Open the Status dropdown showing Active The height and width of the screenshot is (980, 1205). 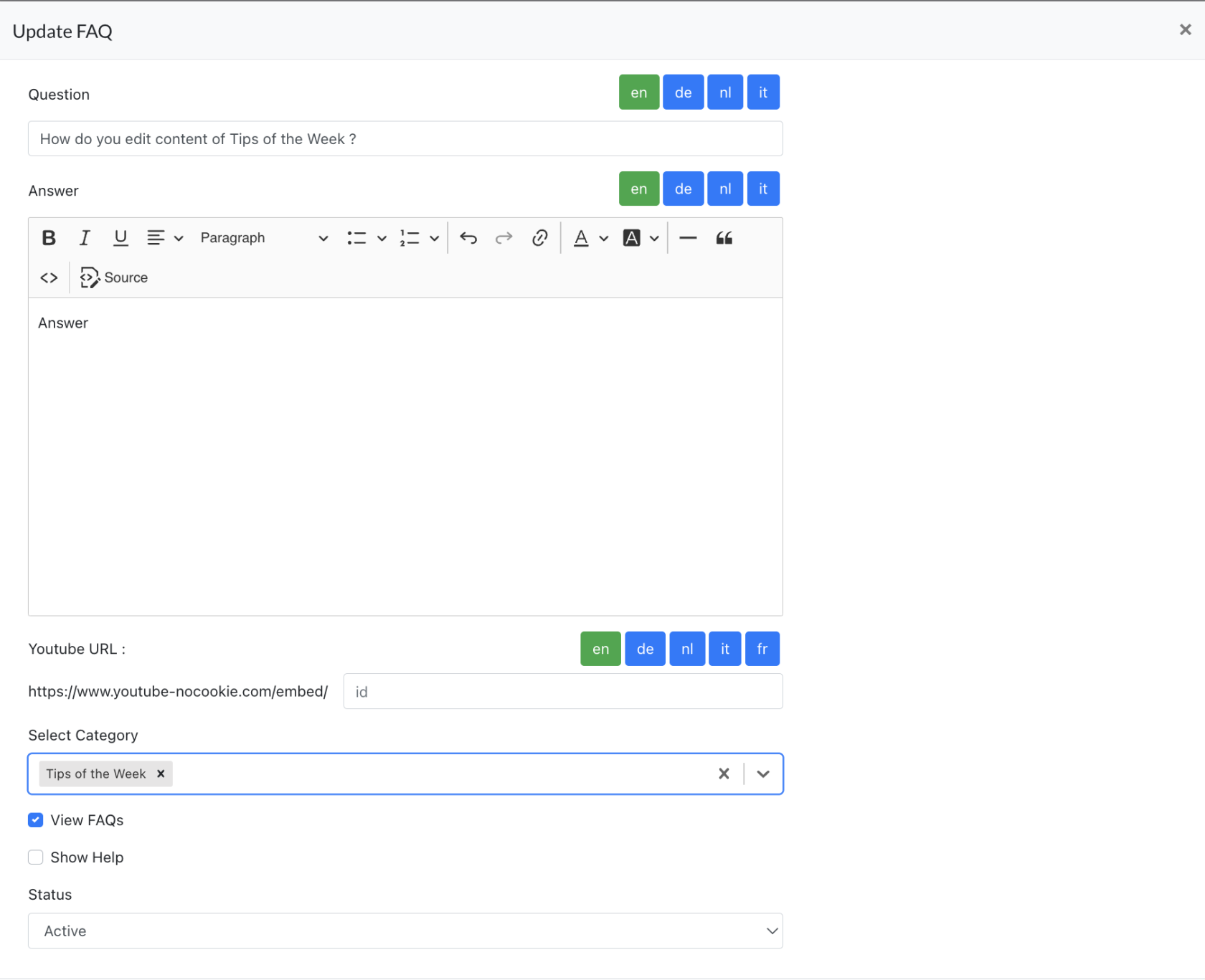[405, 931]
